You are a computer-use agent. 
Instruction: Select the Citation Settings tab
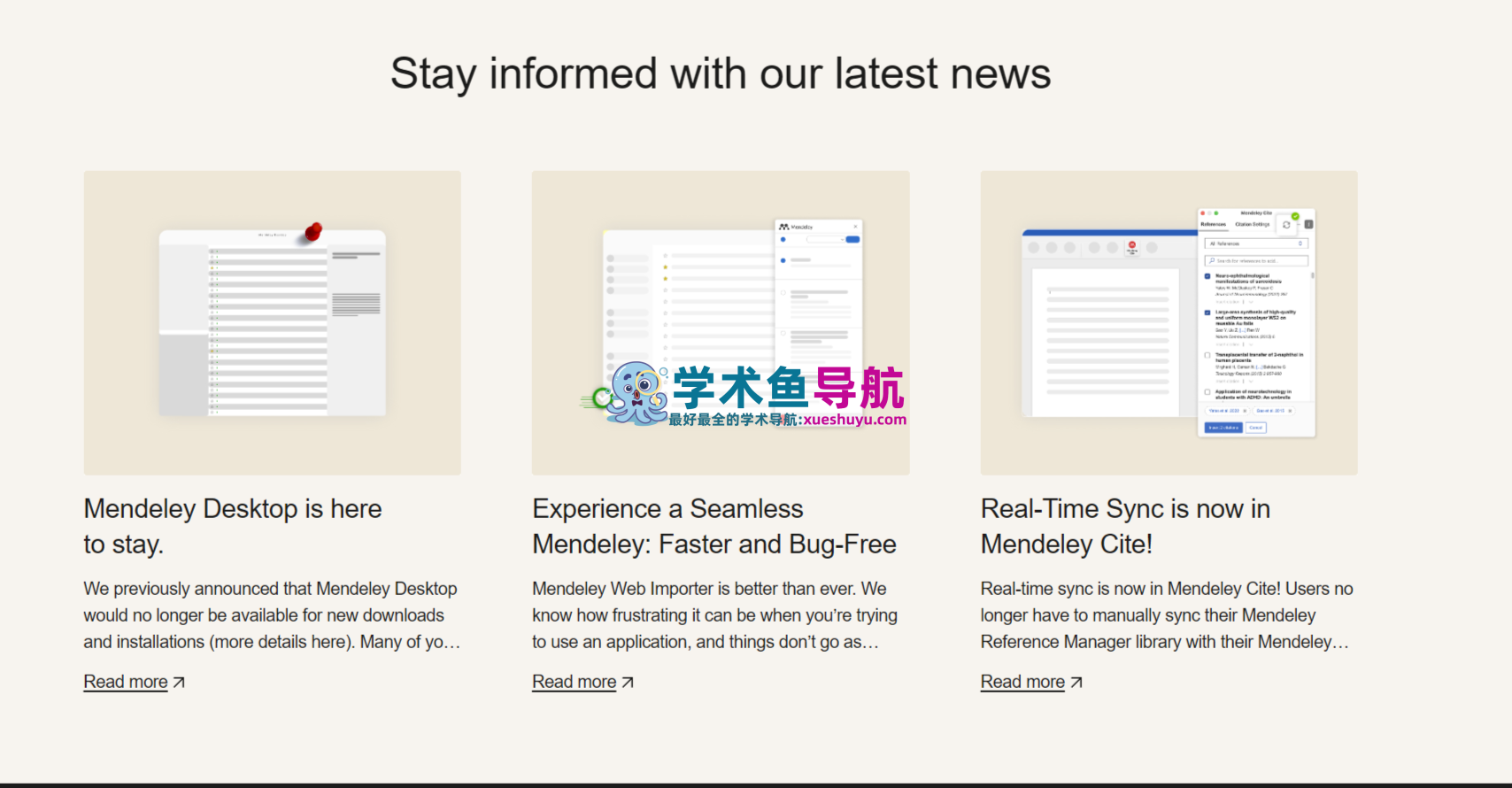tap(1252, 225)
